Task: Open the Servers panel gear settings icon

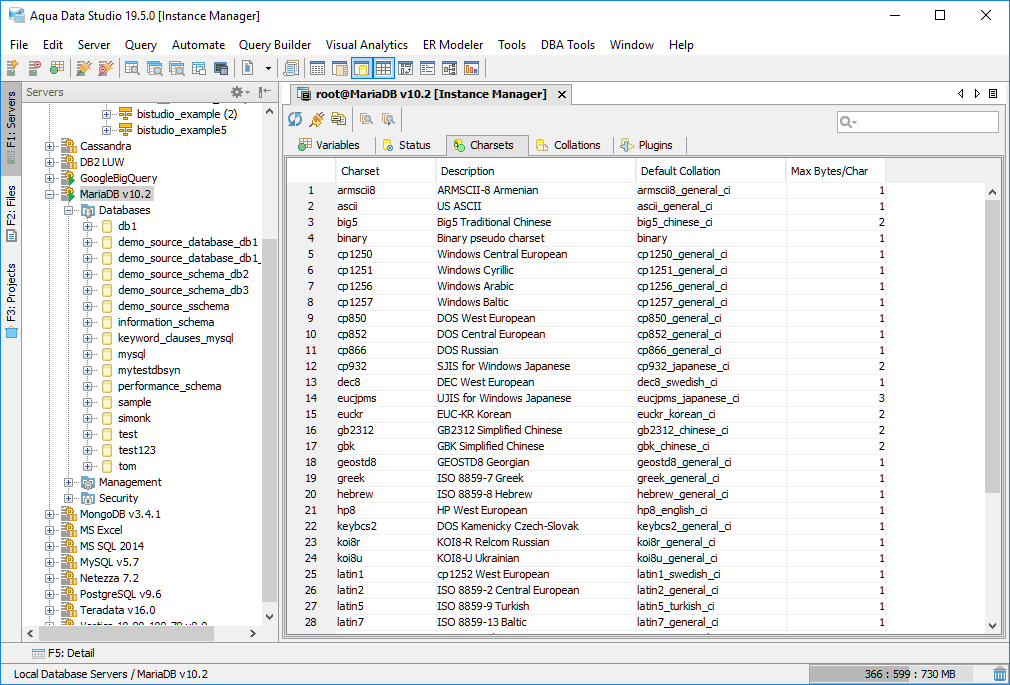Action: pos(237,92)
